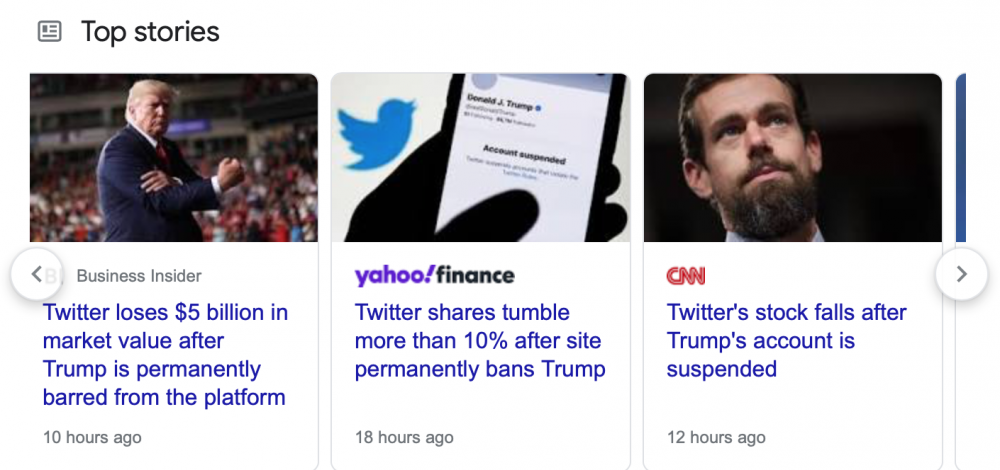This screenshot has width=1000, height=470.
Task: Click the '12 hours ago' timestamp
Action: coord(716,437)
